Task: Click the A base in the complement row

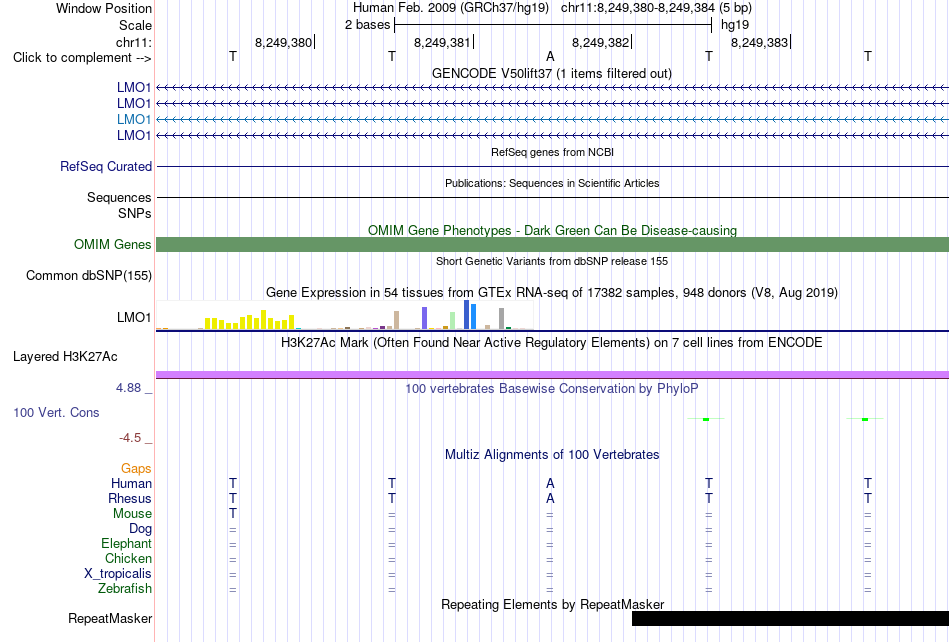Action: [550, 56]
